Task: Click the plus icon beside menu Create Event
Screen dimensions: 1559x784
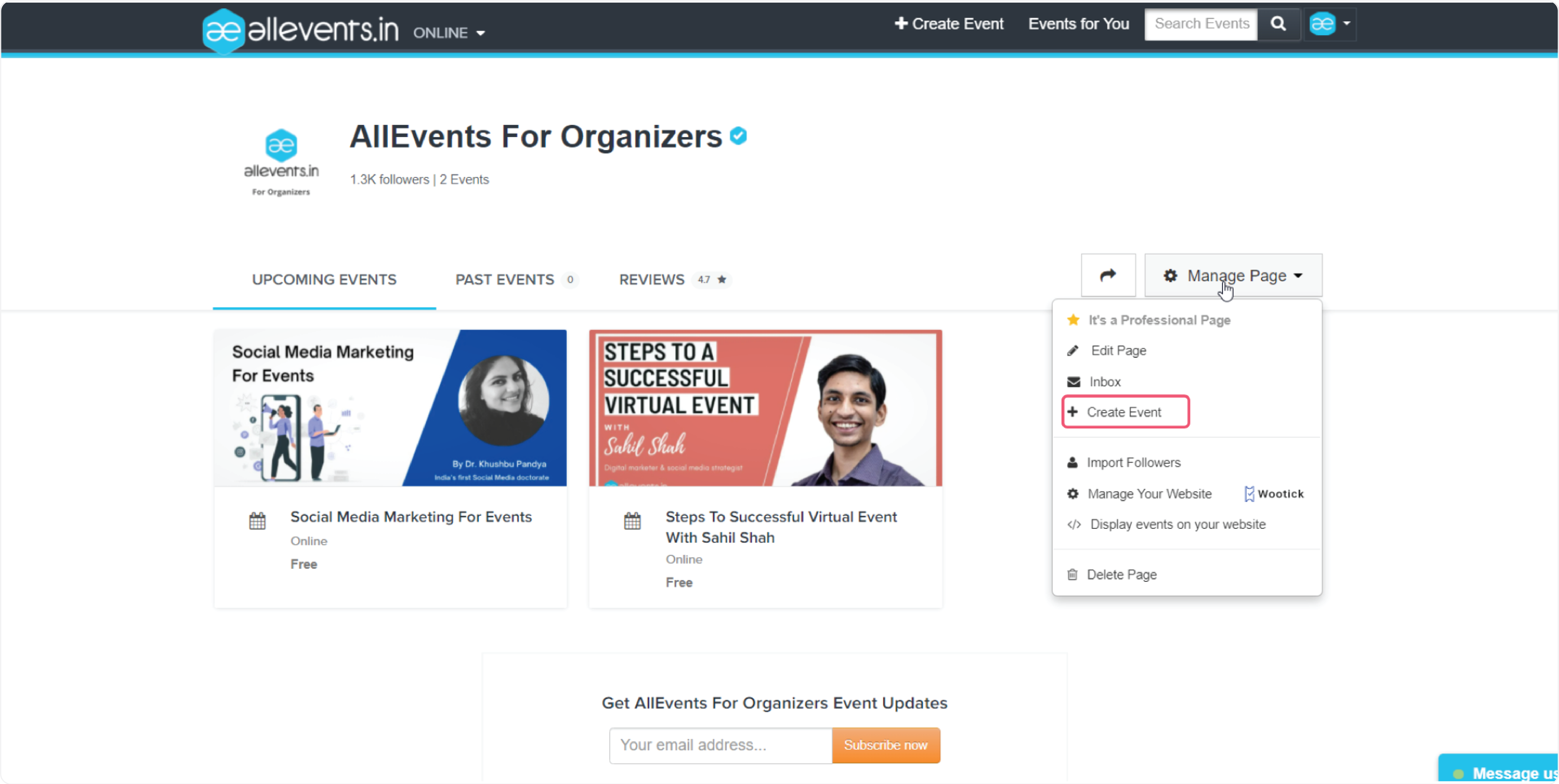Action: point(1072,412)
